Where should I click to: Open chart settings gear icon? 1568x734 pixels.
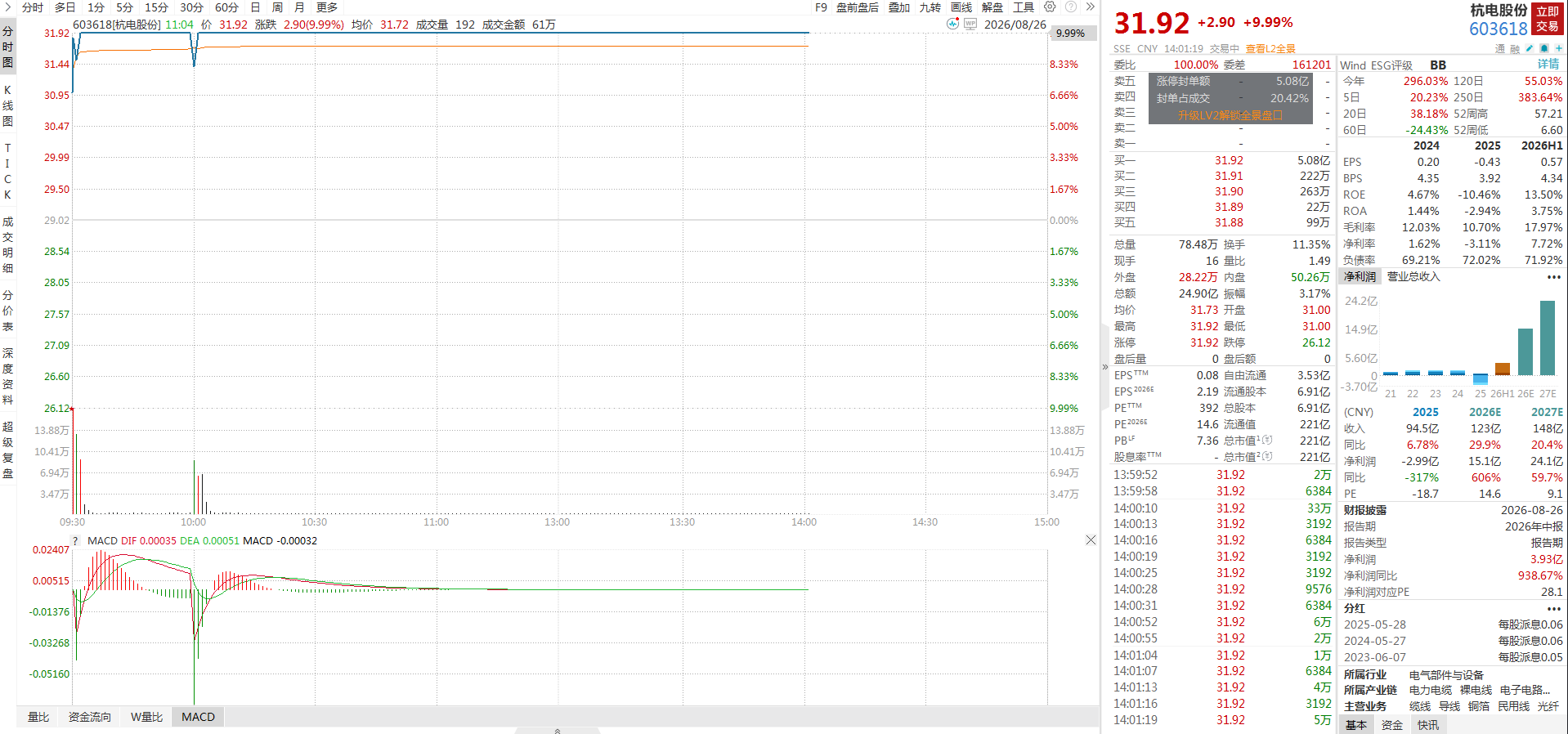(x=1050, y=7)
